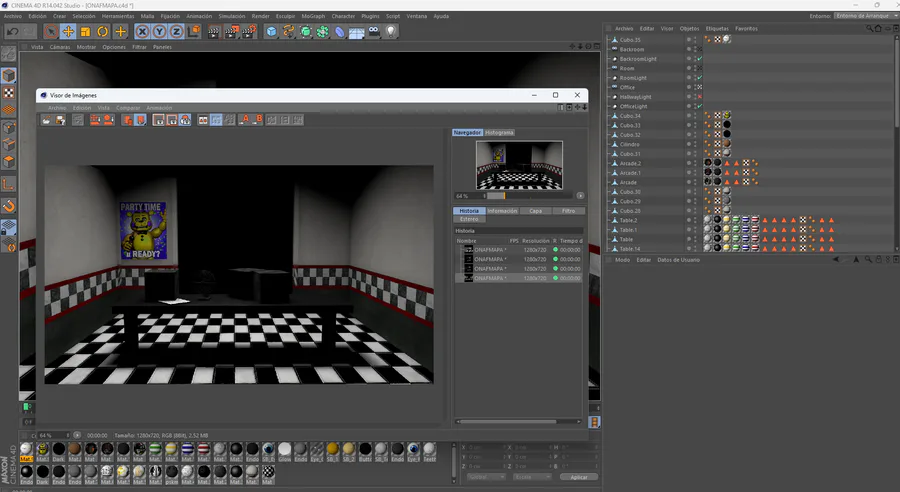The height and width of the screenshot is (492, 900).
Task: Switch to the Estéreo tab
Action: click(x=469, y=219)
